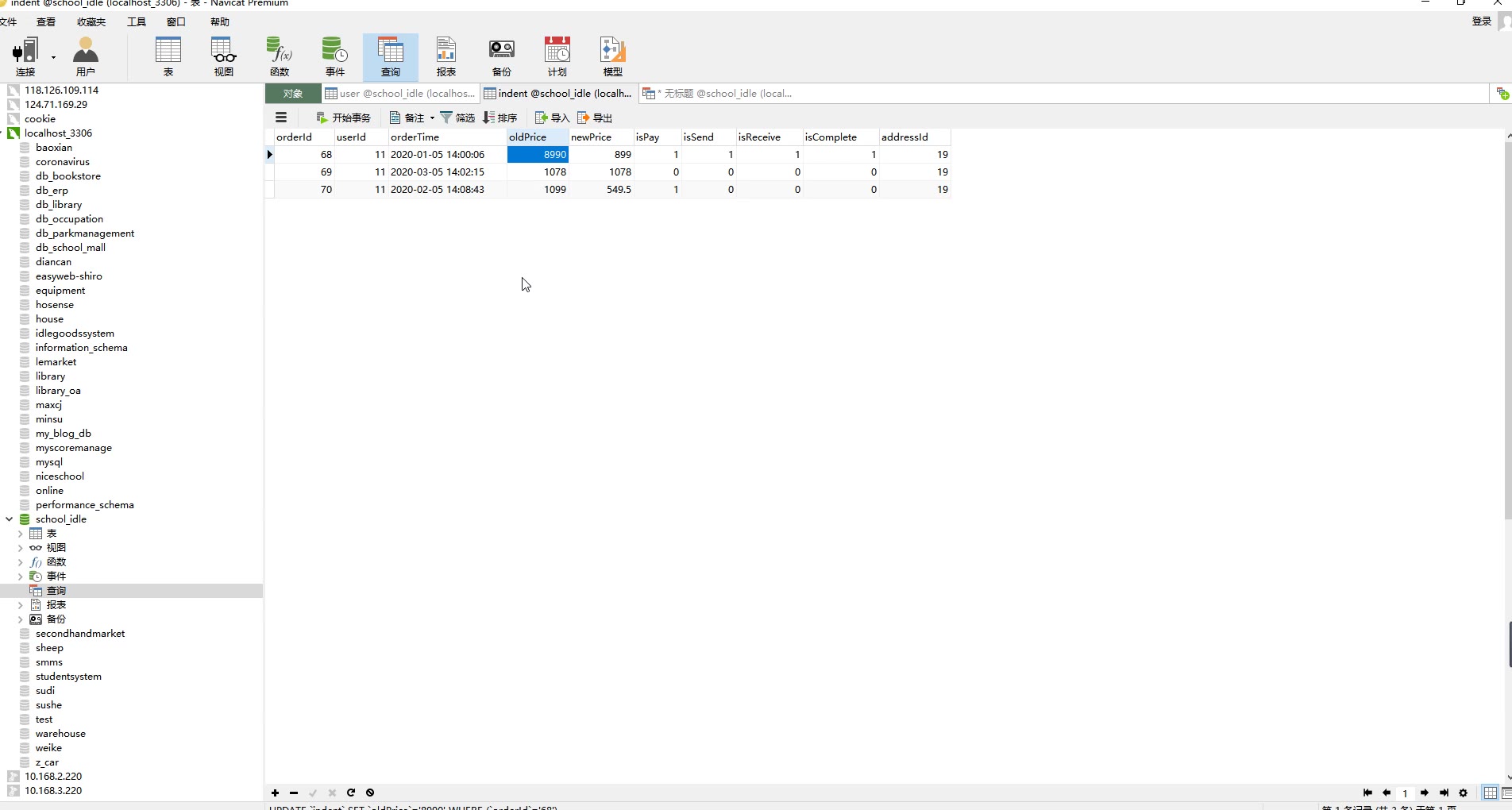
Task: Delete record with minus icon
Action: (x=294, y=793)
